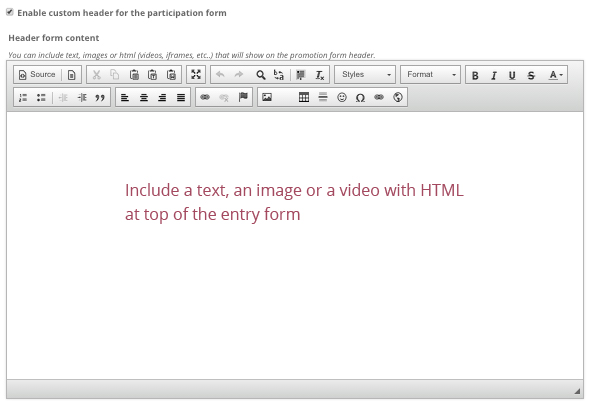Click the Paste clipboard icon

pos(134,75)
